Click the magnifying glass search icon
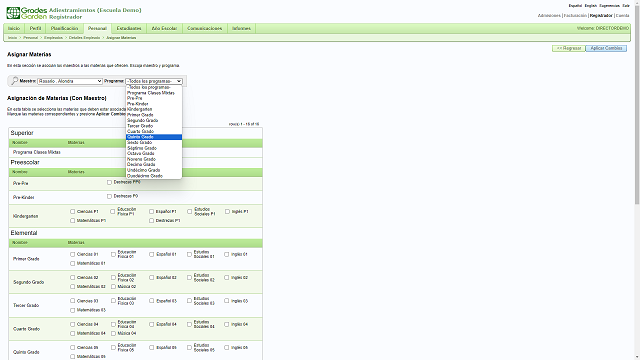 pos(14,81)
